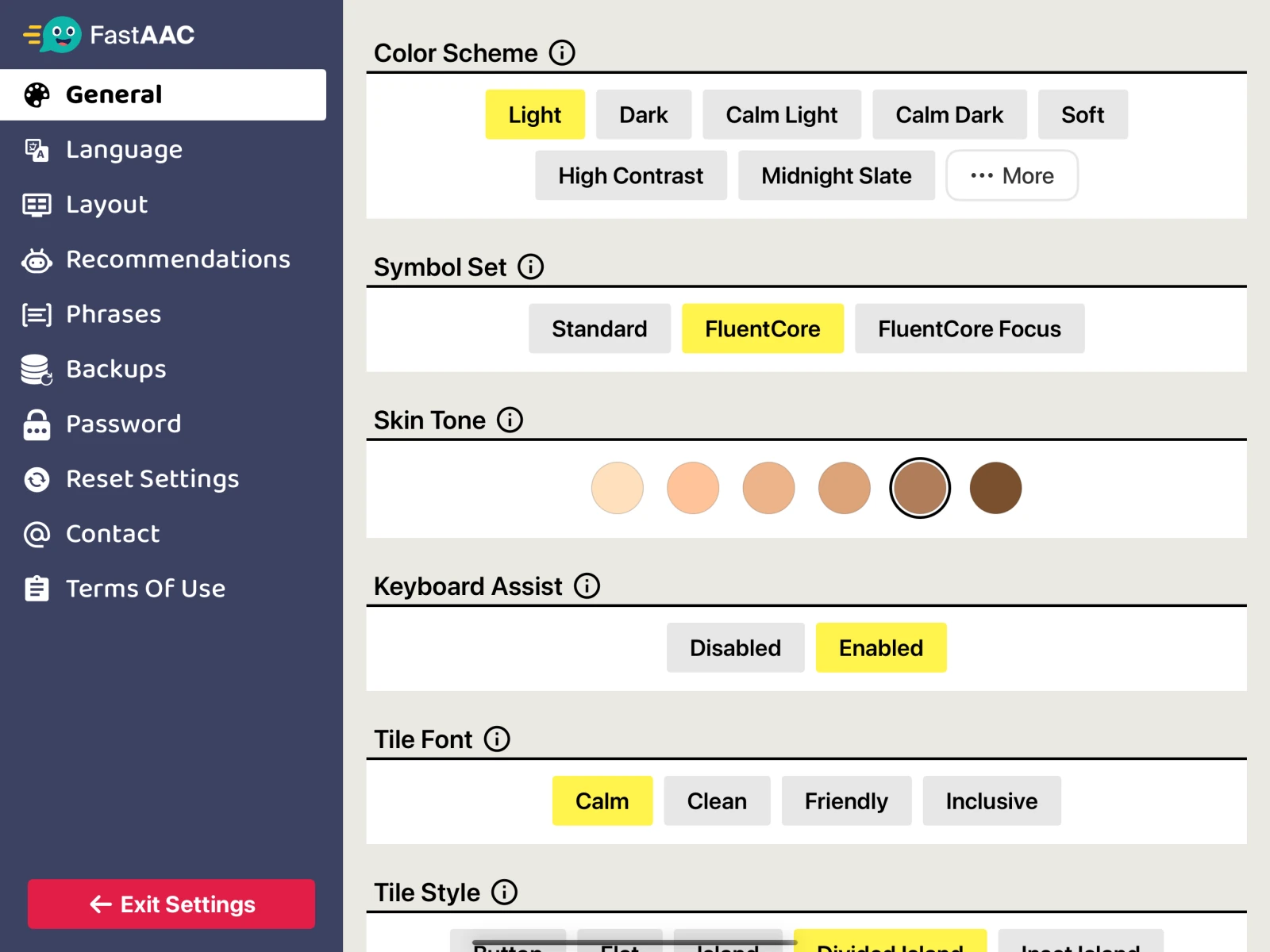The width and height of the screenshot is (1270, 952).
Task: Pick the lightest skin tone swatch
Action: coord(618,488)
